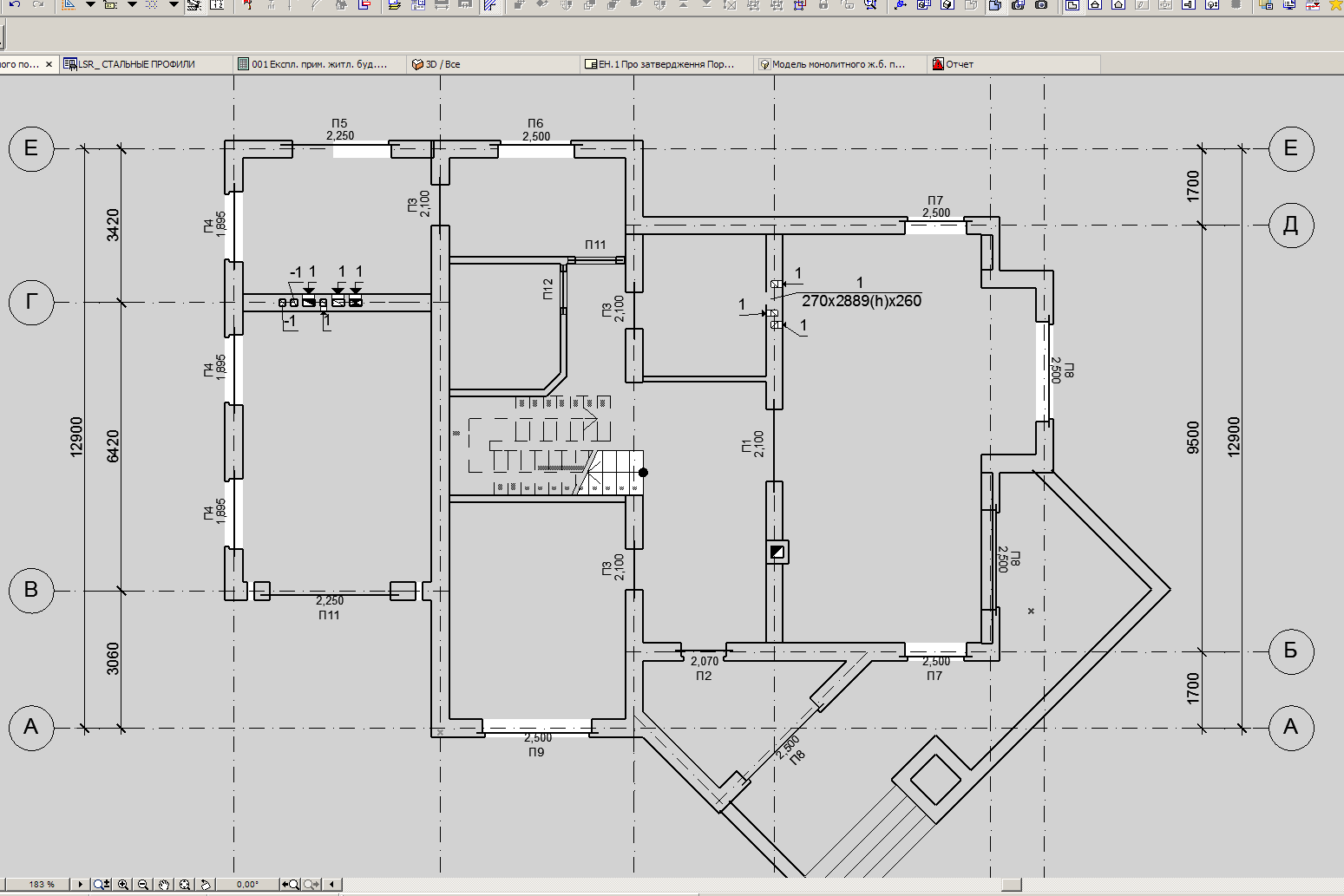
Task: Click the Fit in Window icon
Action: (x=185, y=885)
